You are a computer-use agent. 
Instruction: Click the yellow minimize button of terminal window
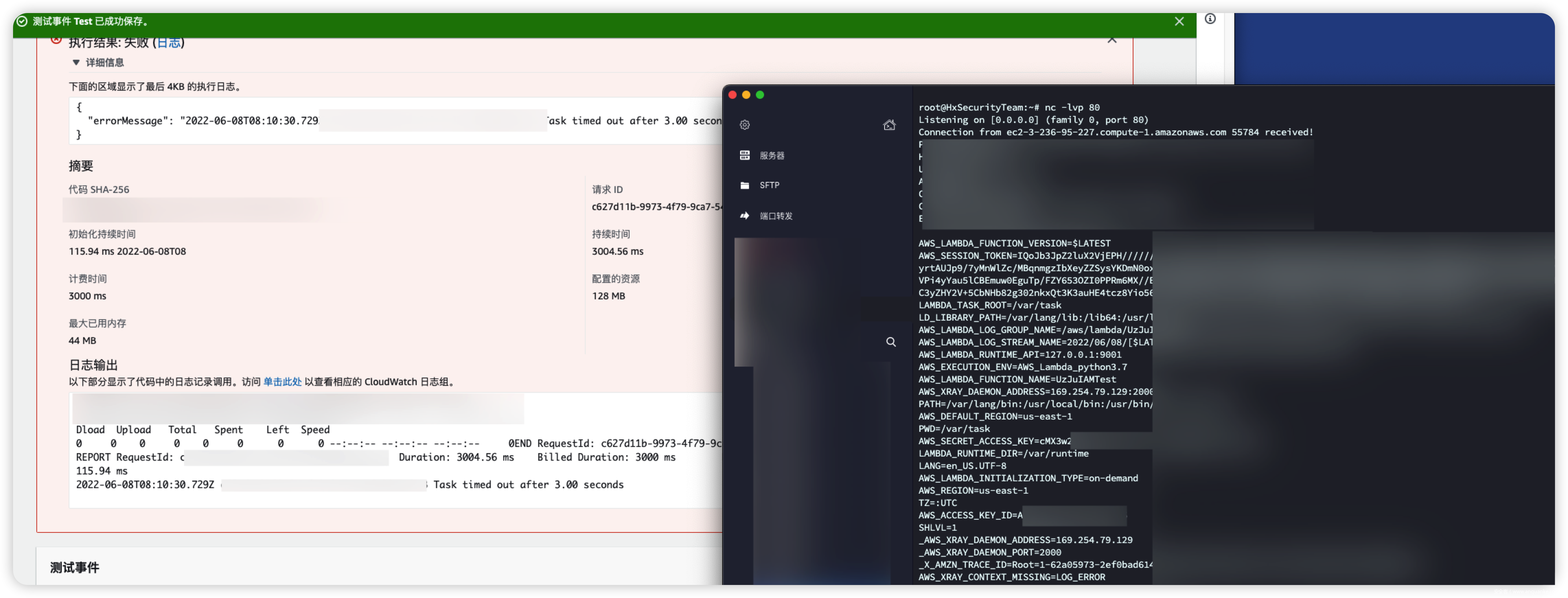click(x=746, y=95)
